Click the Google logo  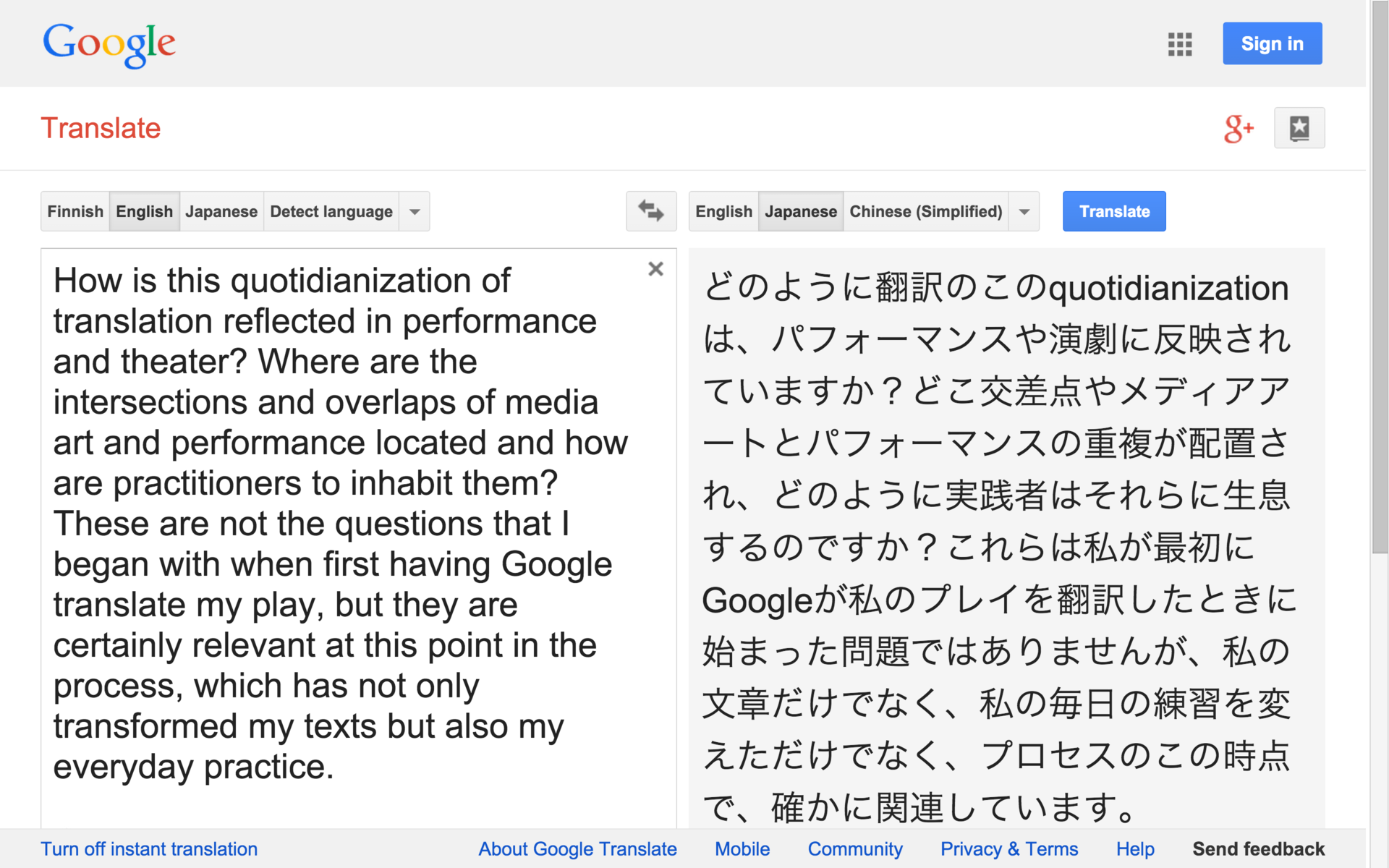pyautogui.click(x=109, y=44)
